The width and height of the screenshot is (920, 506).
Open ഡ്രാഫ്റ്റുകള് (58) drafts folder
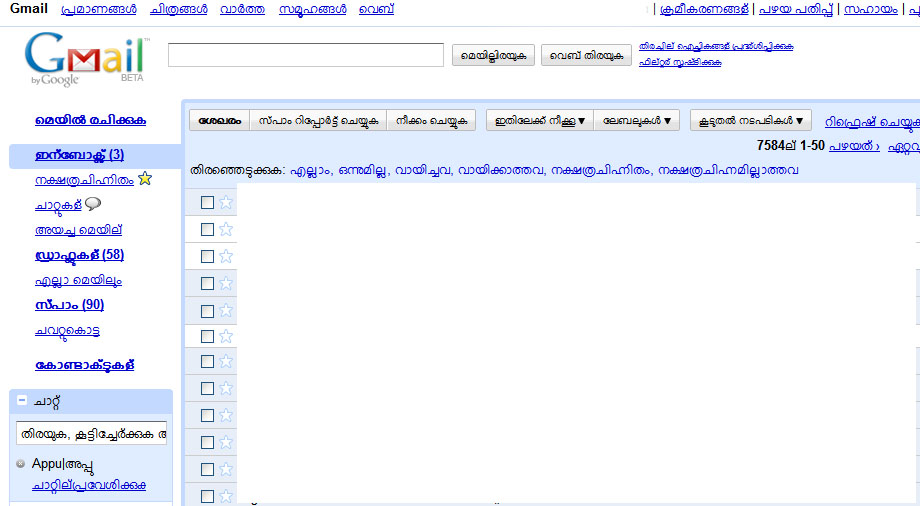point(79,255)
